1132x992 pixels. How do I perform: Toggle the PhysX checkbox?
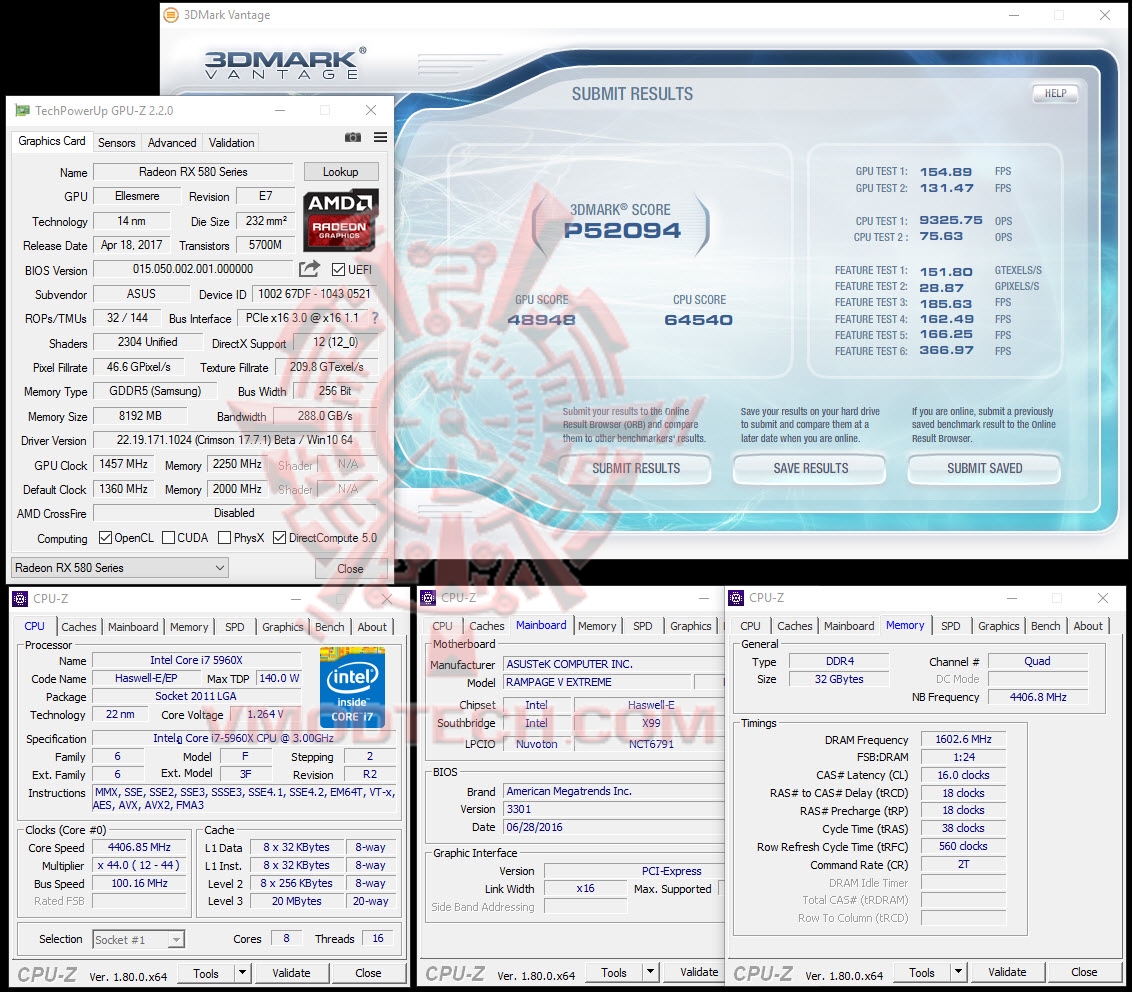point(225,538)
